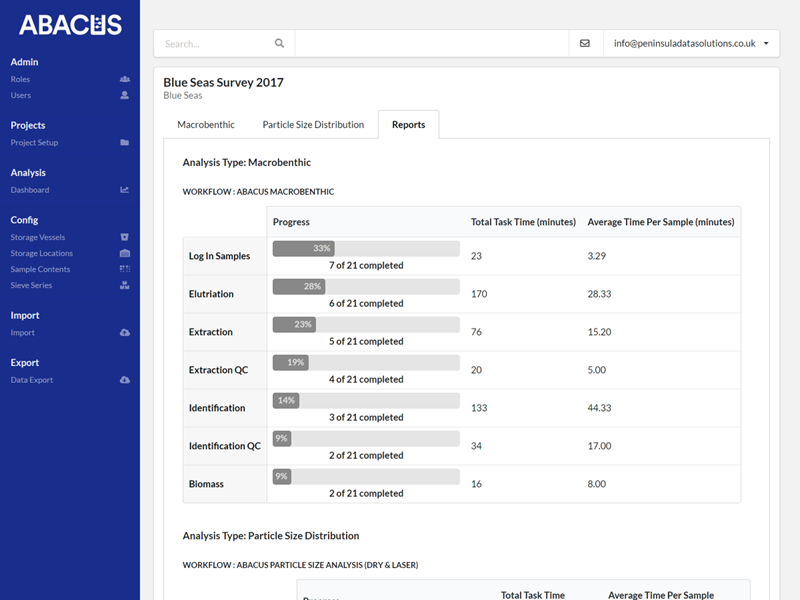
Task: Switch to the Macrobenthic tab
Action: 206,124
